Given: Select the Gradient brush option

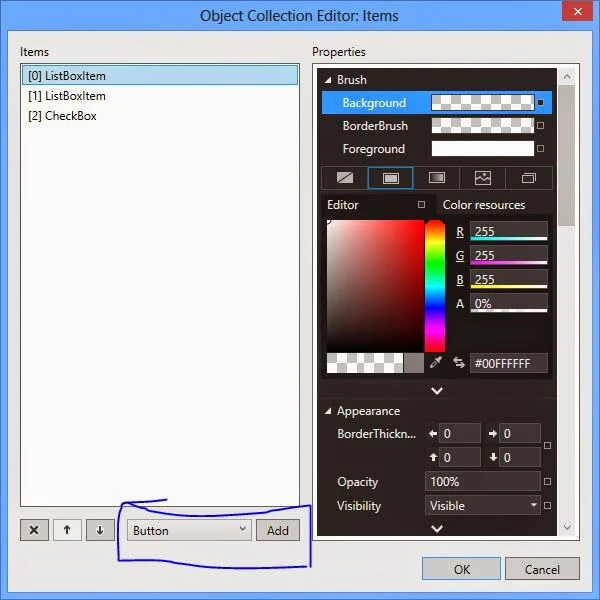Looking at the screenshot, I should pyautogui.click(x=437, y=178).
